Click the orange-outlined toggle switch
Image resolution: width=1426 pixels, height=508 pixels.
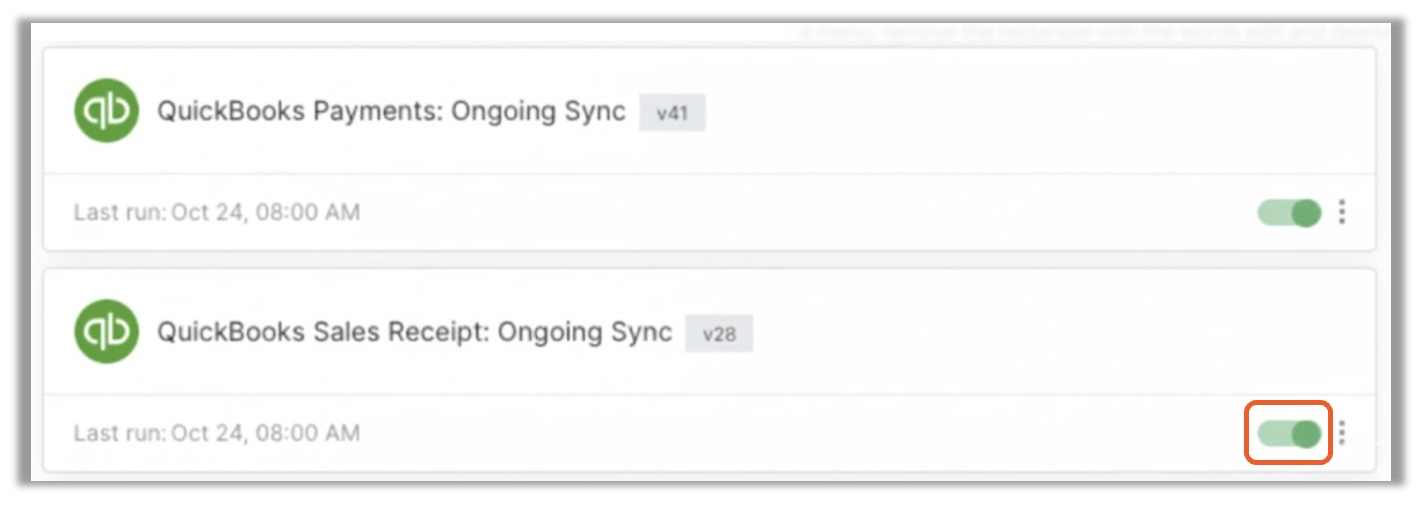pos(1289,433)
